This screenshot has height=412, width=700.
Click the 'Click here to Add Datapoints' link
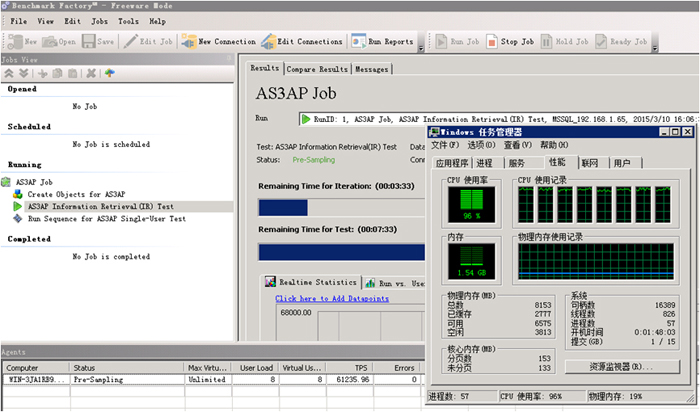(332, 298)
